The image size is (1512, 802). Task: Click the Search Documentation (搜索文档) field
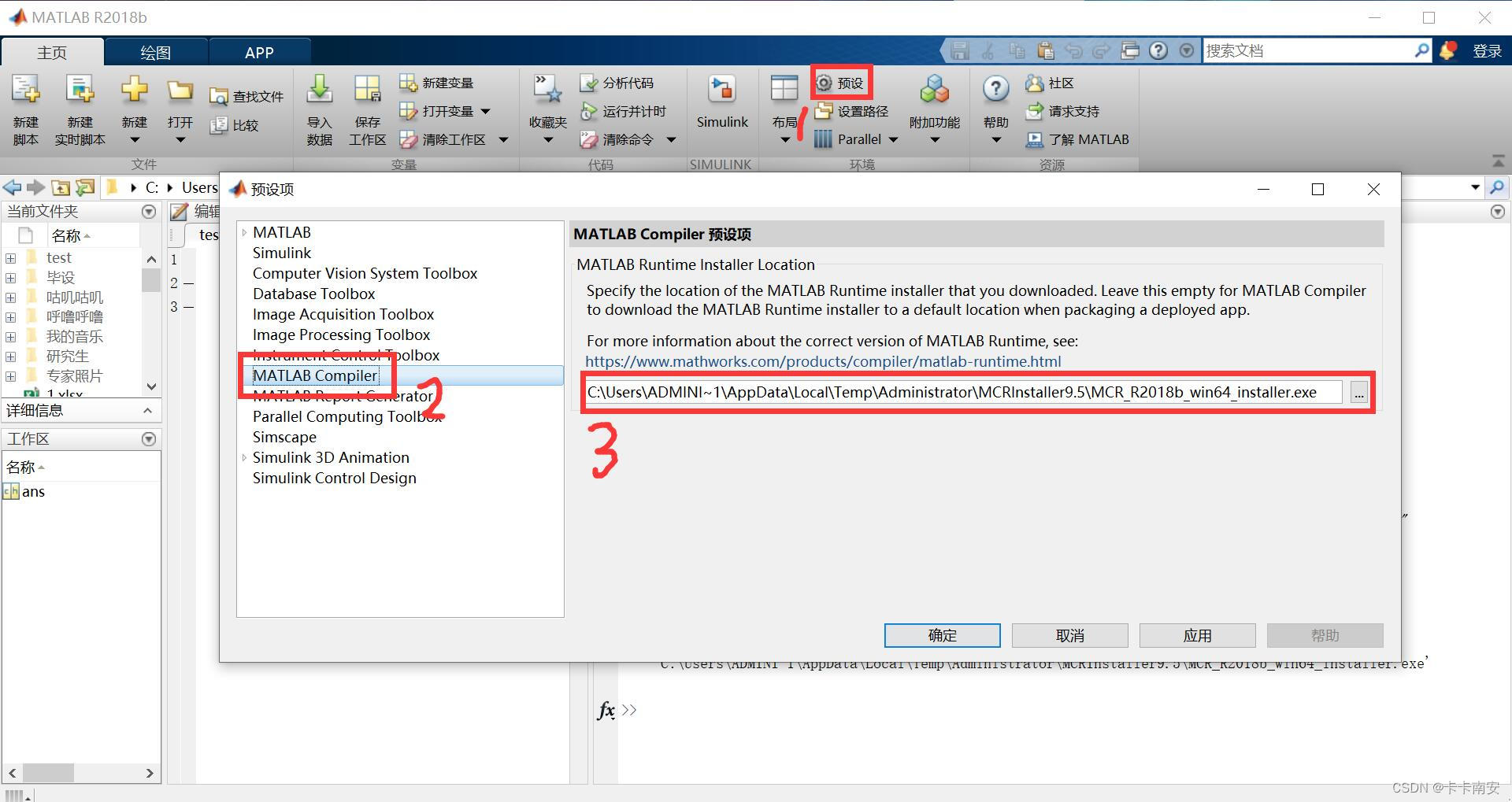click(x=1307, y=50)
